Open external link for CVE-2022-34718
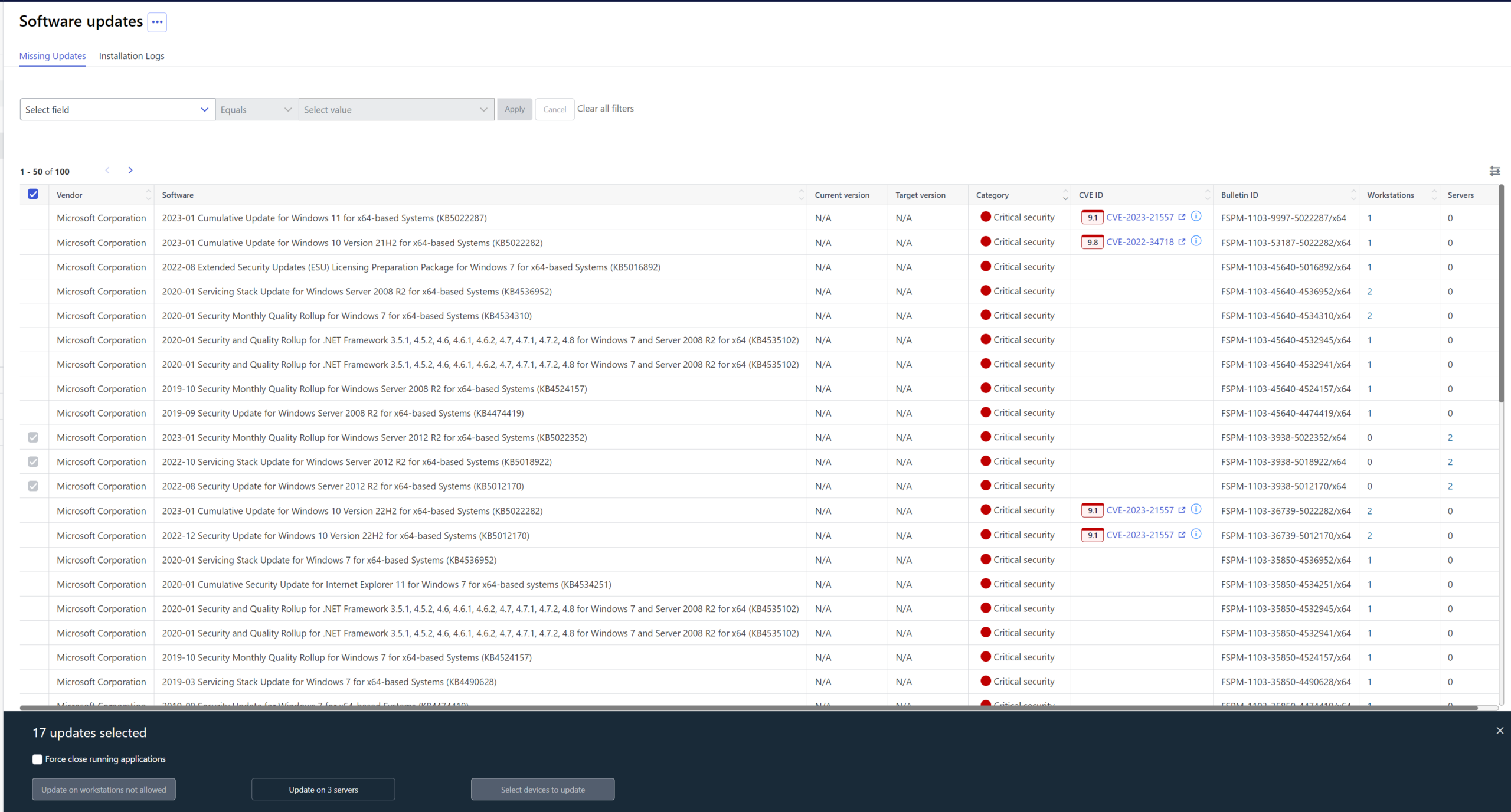 [1182, 241]
